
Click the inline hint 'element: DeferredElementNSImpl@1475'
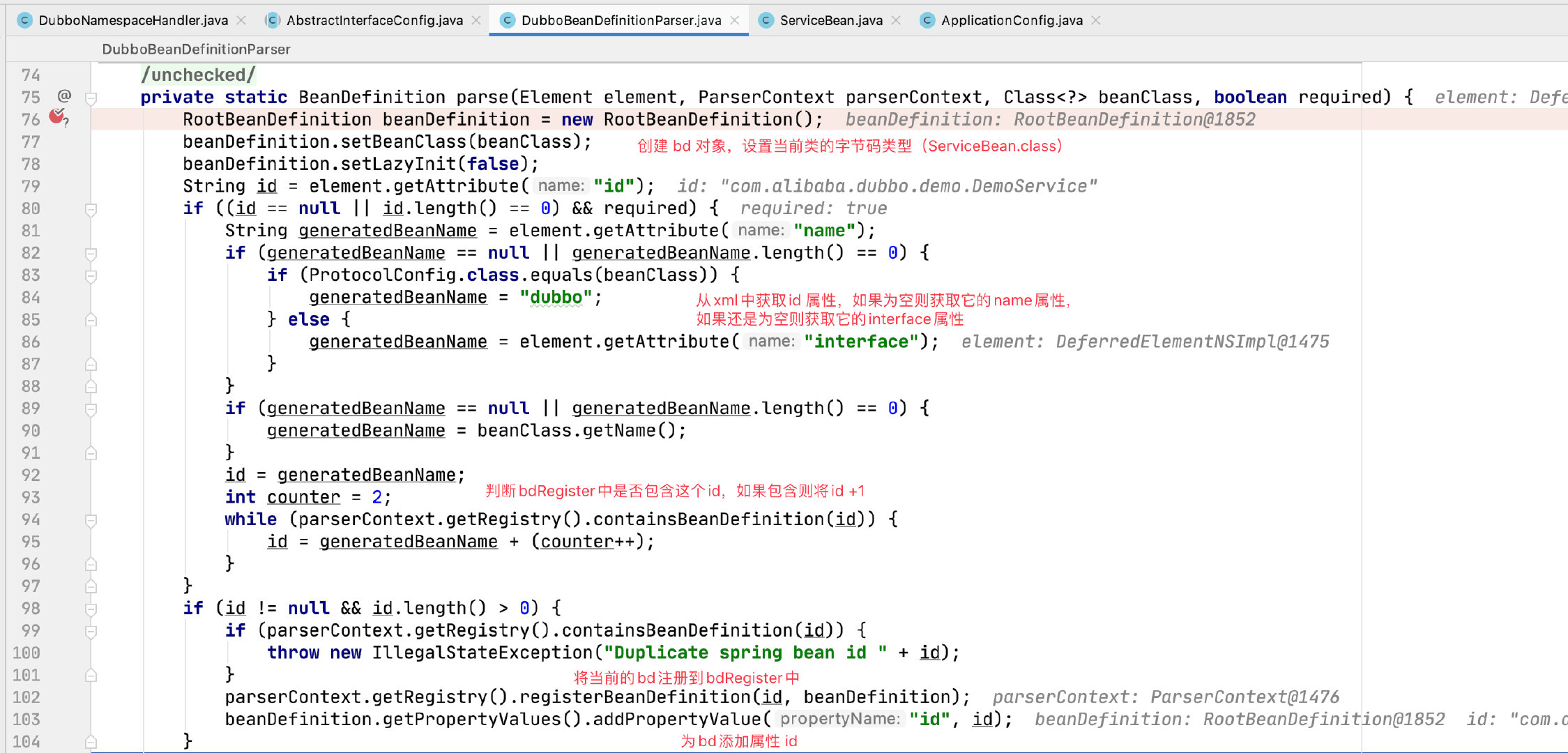[x=1145, y=342]
